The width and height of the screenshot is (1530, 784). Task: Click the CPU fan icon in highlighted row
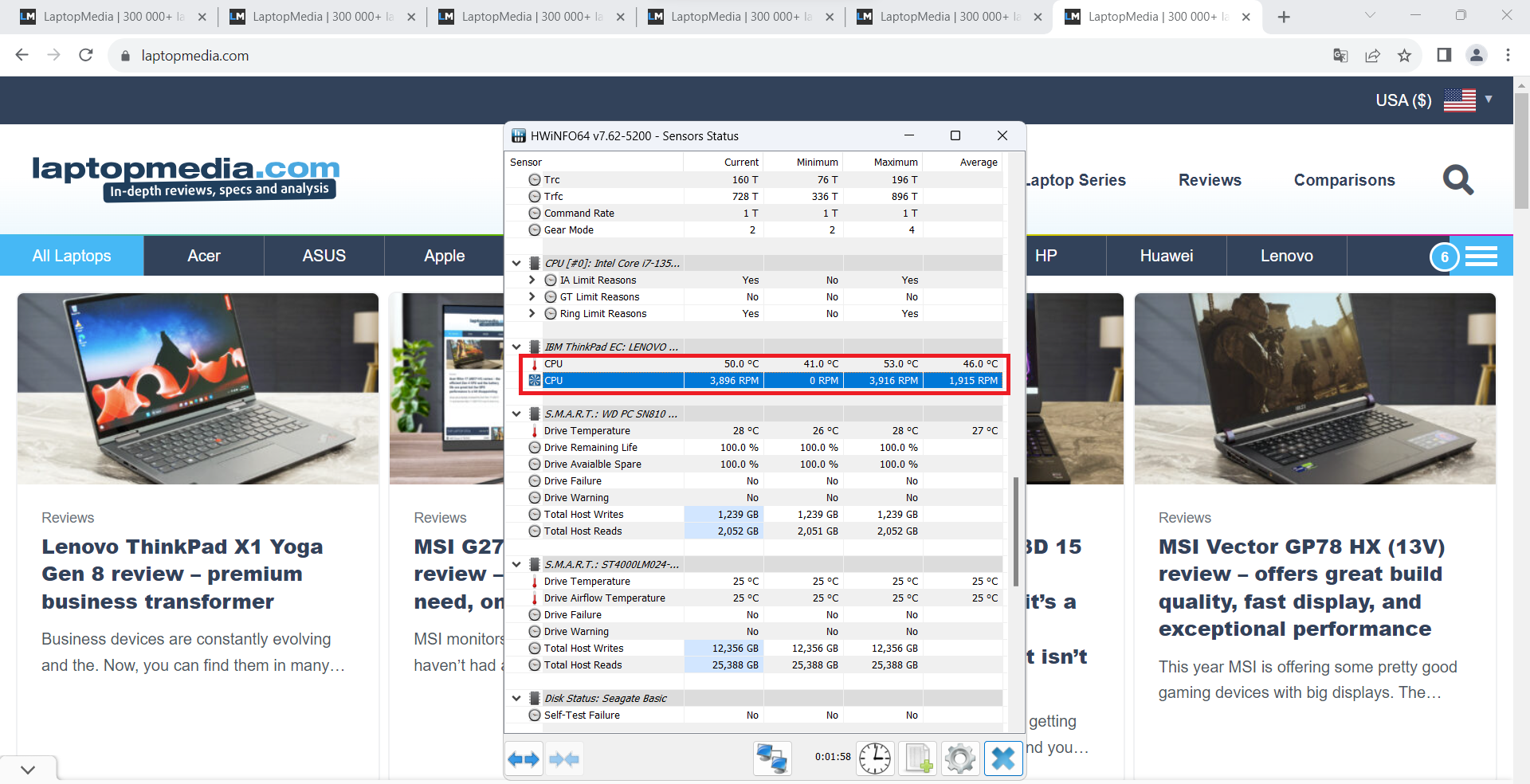pos(535,381)
